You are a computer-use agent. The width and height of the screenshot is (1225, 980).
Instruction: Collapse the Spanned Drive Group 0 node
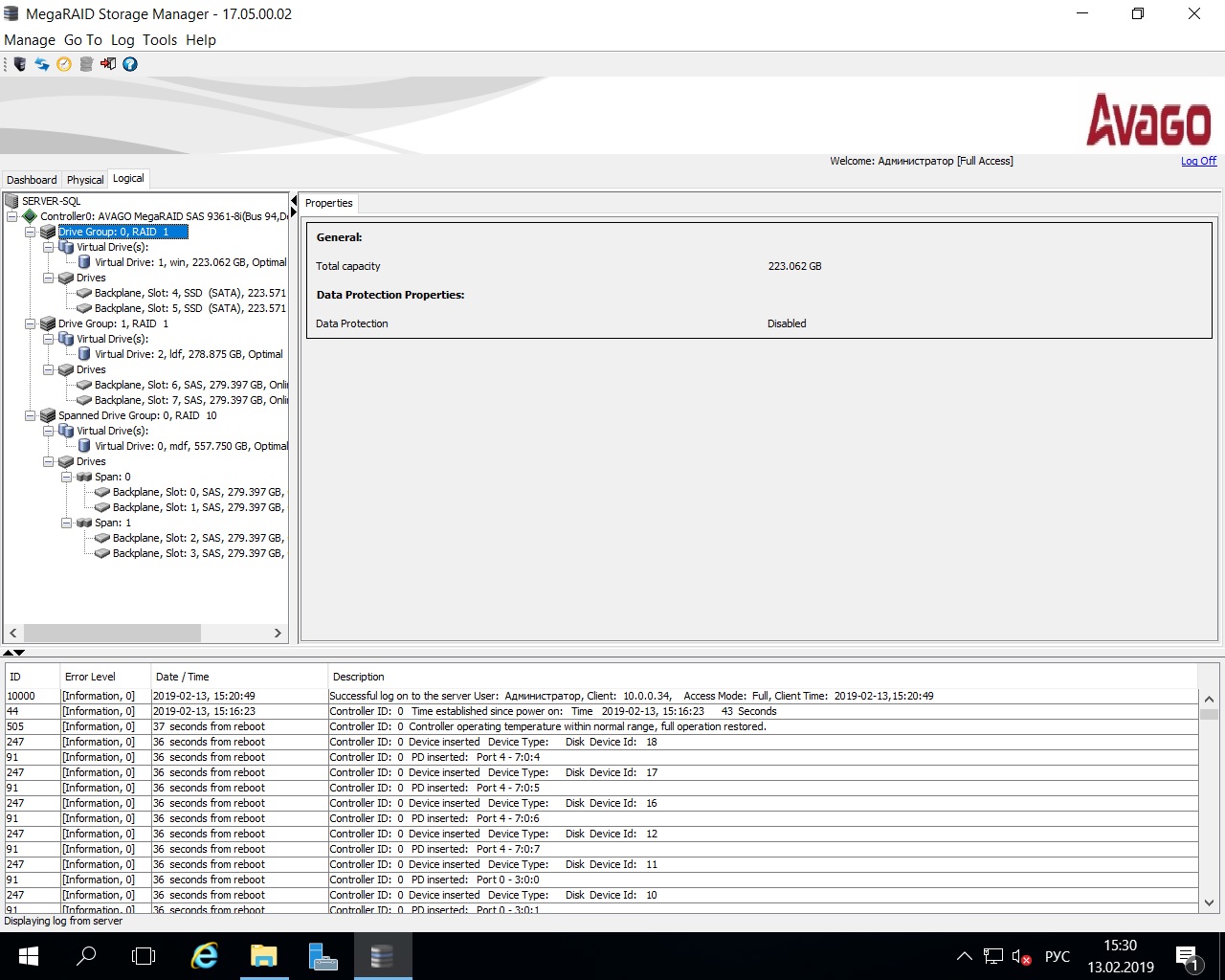[x=31, y=415]
